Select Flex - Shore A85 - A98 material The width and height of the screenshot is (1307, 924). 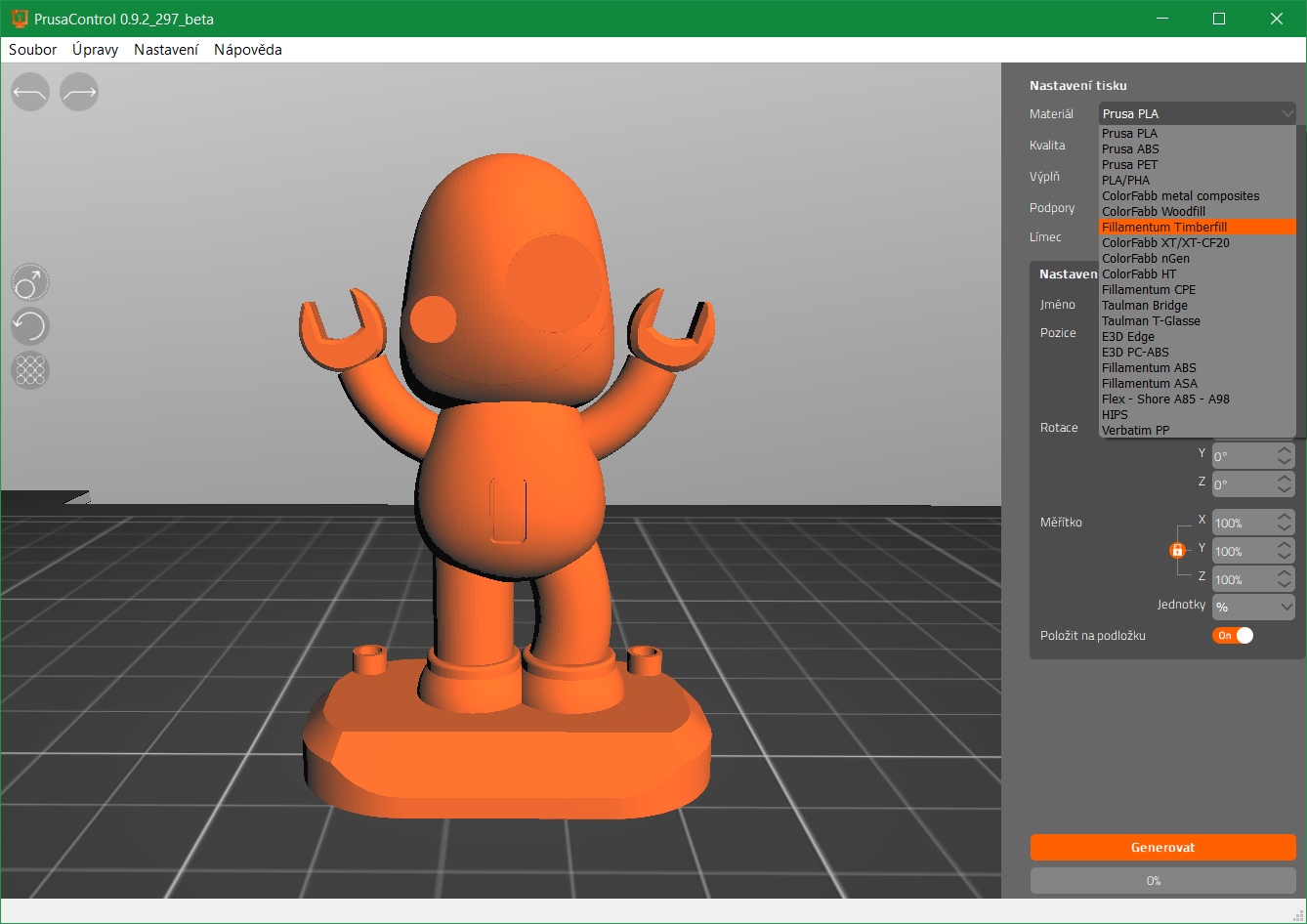(1198, 399)
